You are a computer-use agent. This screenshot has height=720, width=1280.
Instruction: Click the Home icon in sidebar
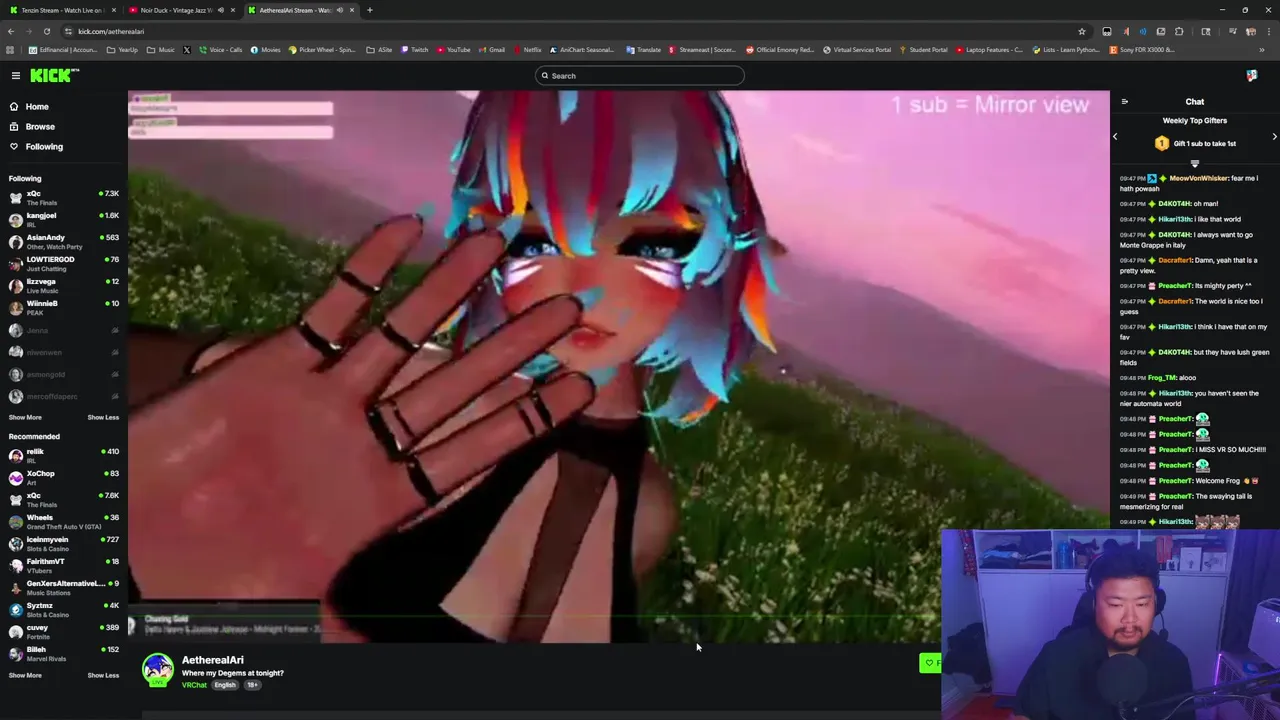14,106
